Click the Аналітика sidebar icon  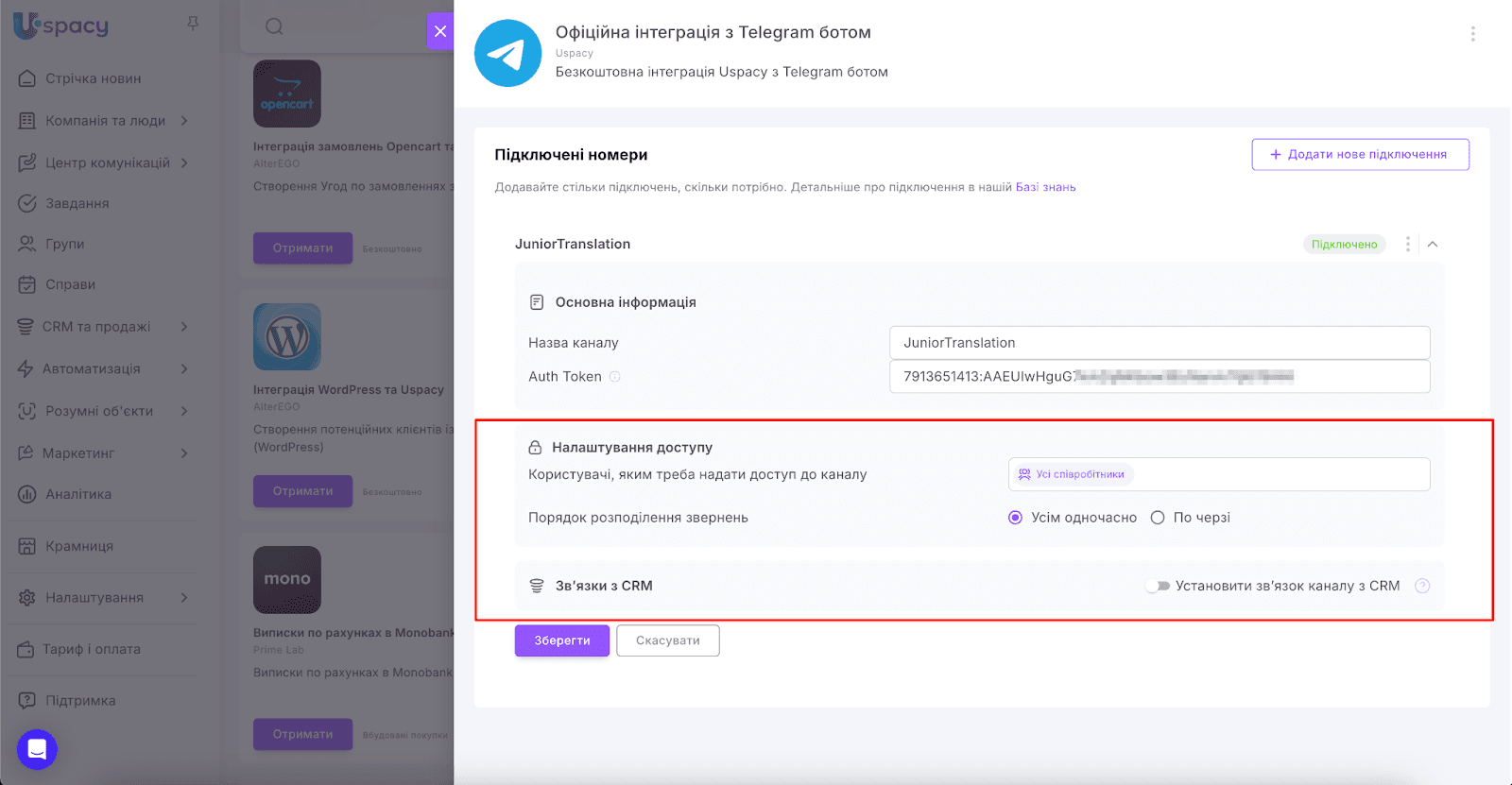26,494
